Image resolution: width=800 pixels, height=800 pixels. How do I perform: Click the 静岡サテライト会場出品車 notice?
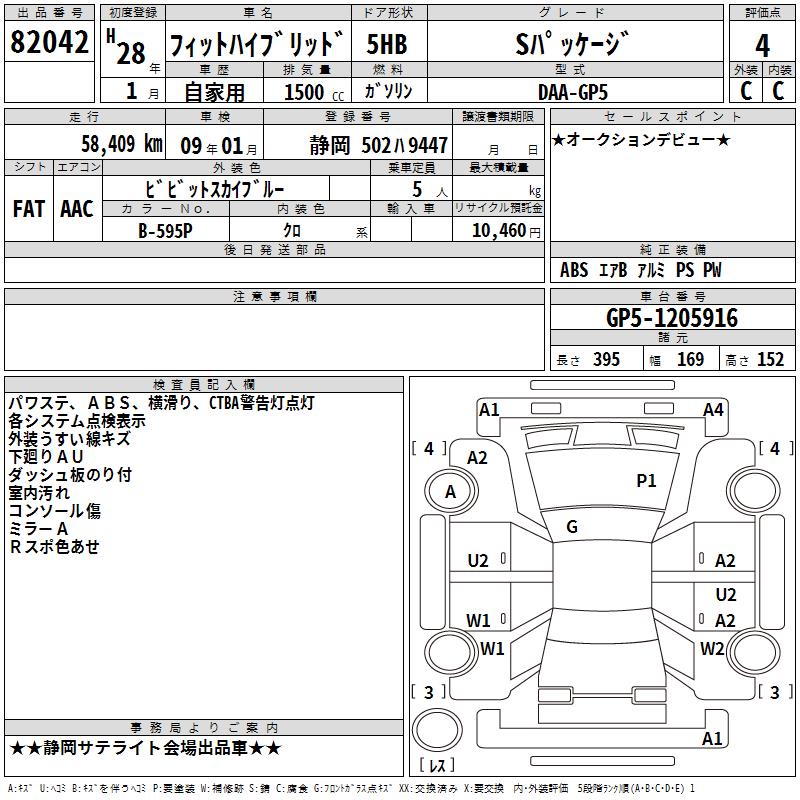[145, 748]
